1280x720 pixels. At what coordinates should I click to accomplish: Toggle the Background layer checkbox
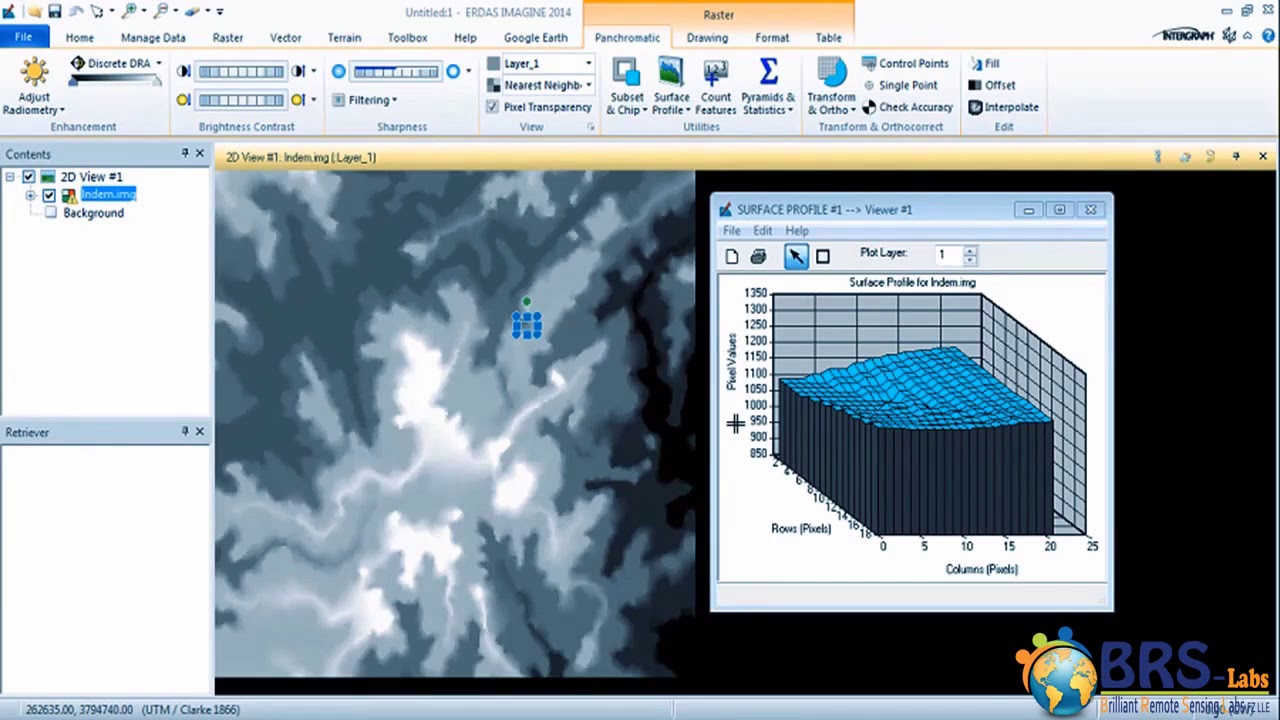click(x=51, y=213)
